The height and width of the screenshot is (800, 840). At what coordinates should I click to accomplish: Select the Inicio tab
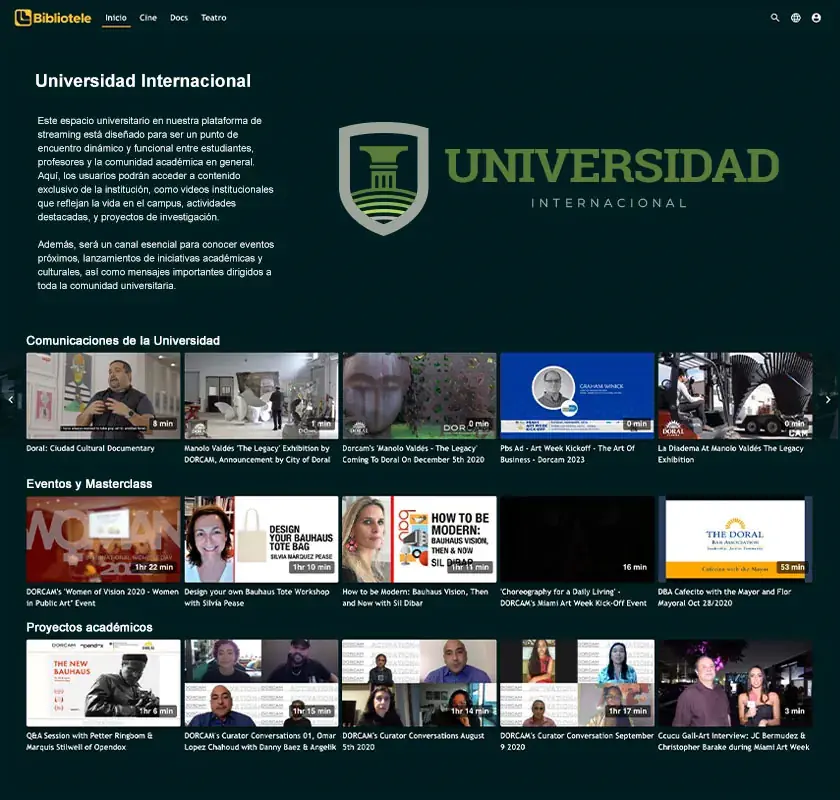[x=116, y=18]
